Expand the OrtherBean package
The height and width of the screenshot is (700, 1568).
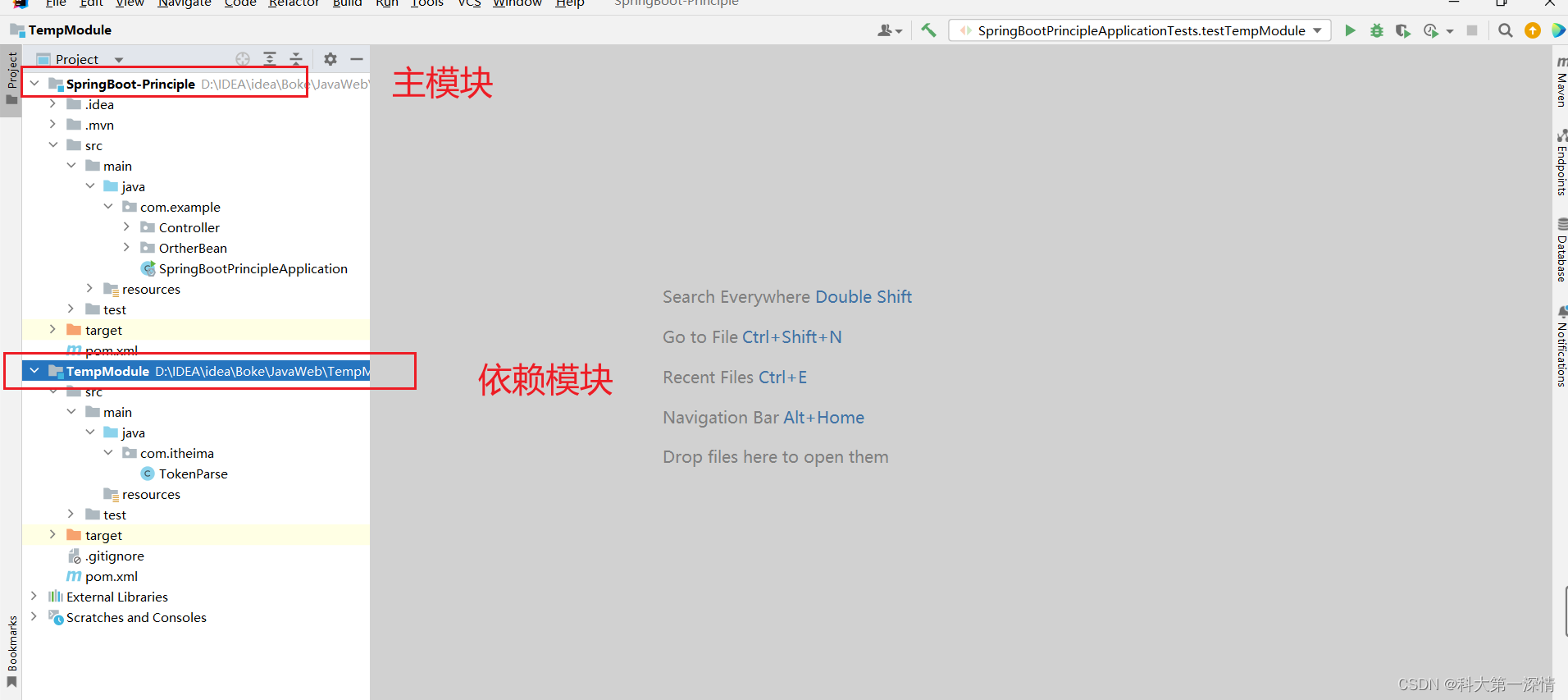click(126, 248)
